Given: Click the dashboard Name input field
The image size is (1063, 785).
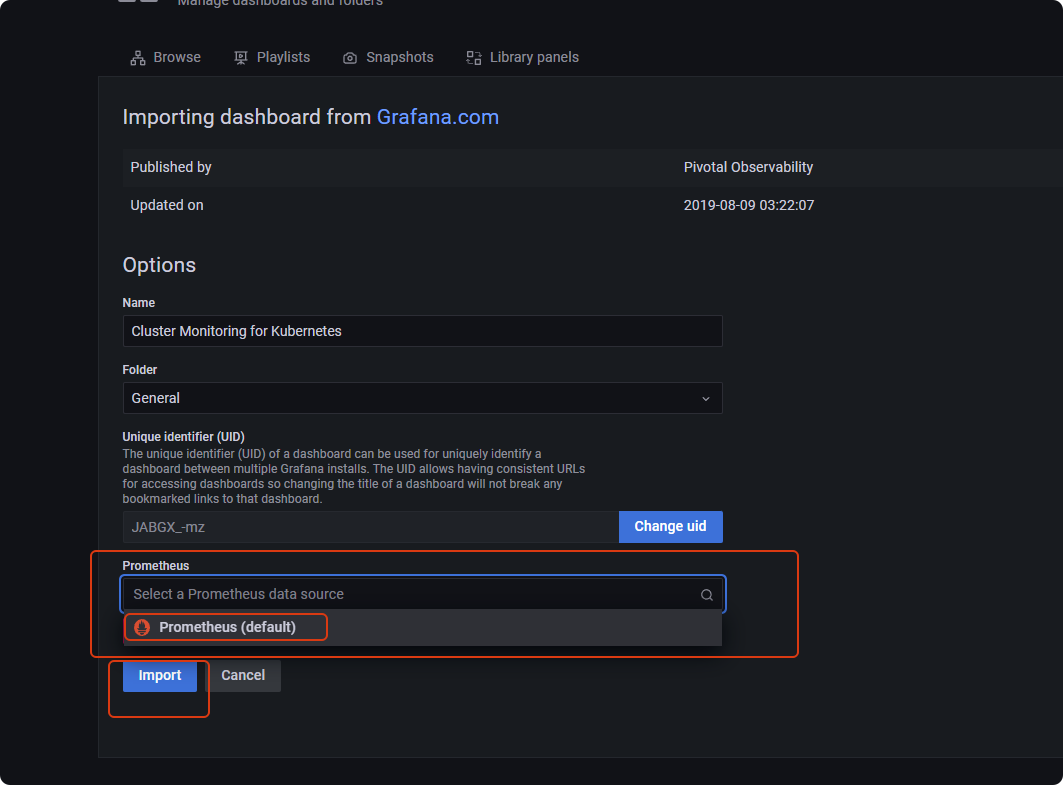Looking at the screenshot, I should coord(422,331).
